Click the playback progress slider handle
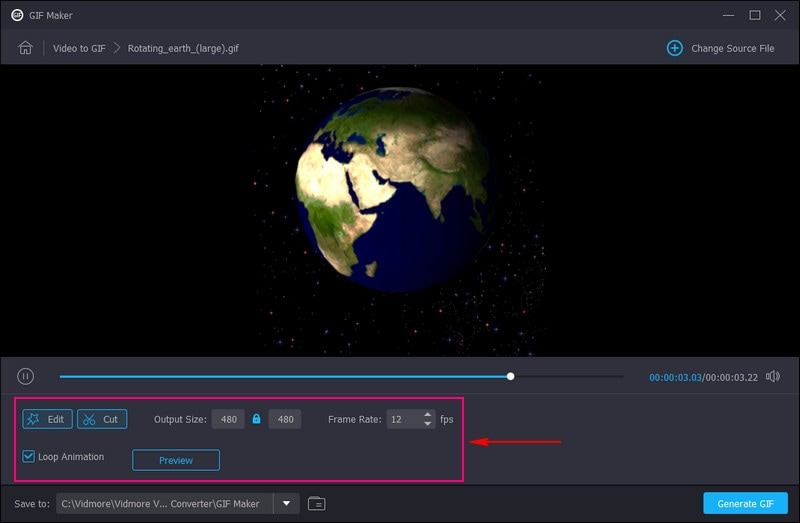This screenshot has height=523, width=800. (511, 377)
